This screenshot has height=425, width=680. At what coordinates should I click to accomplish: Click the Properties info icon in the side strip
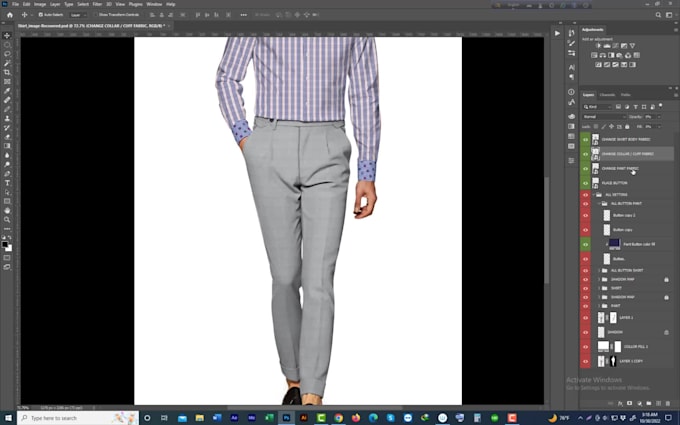coord(571,92)
